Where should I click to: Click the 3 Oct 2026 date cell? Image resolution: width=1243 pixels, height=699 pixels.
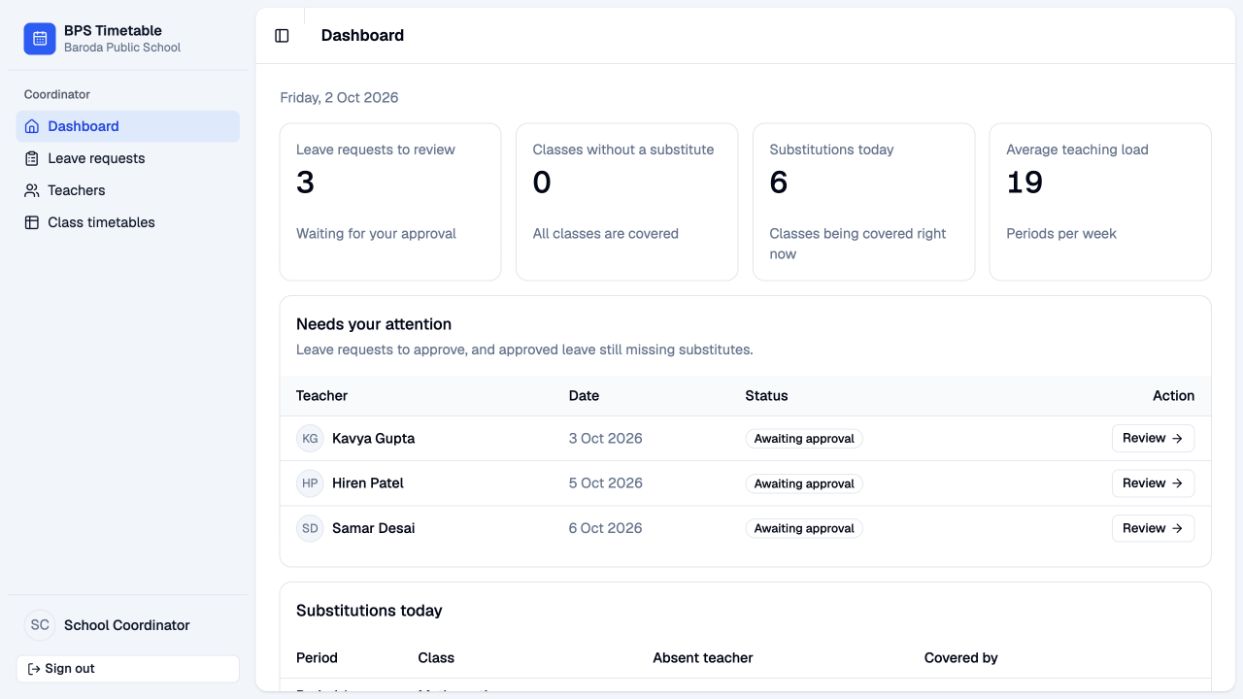click(605, 438)
